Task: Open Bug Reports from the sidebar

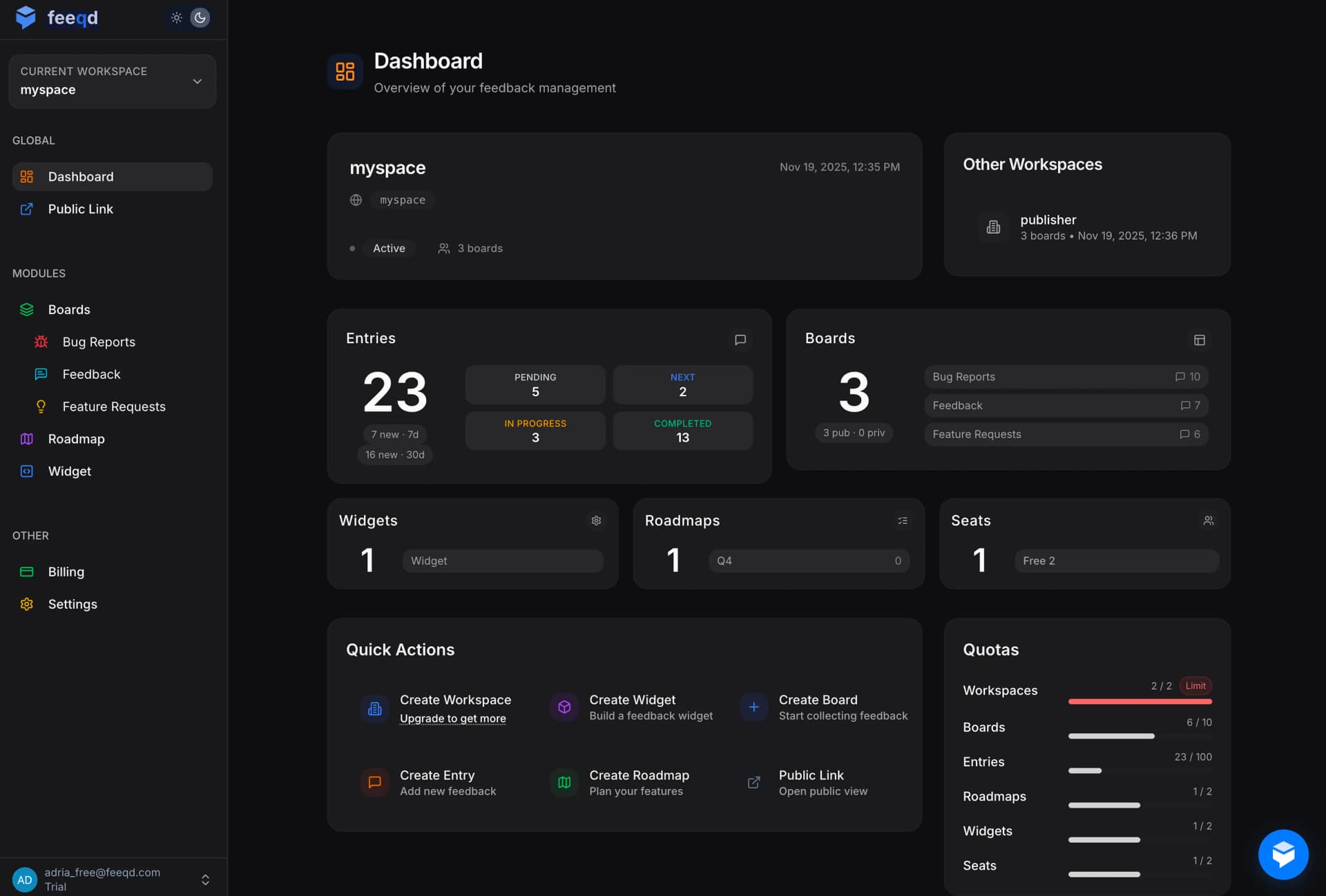Action: tap(98, 342)
